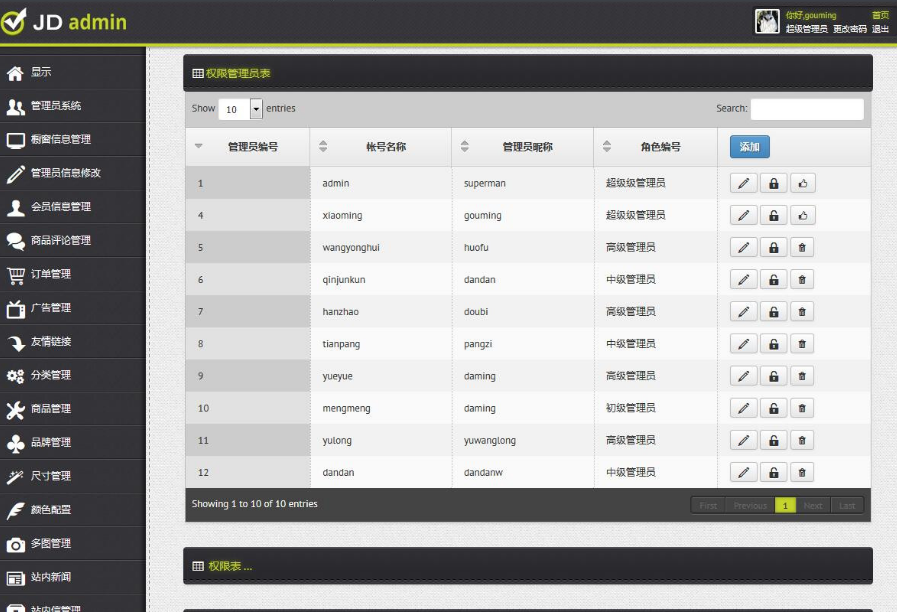Open 管理员信息修改 in sidebar

click(73, 173)
